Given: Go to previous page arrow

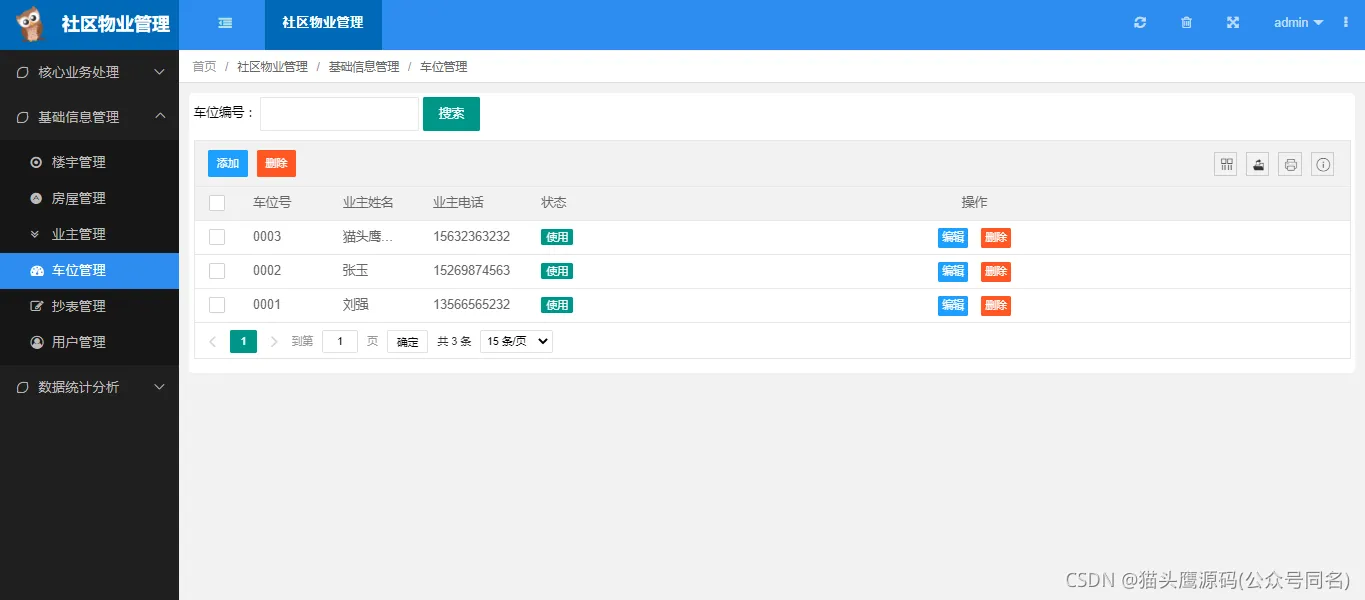Looking at the screenshot, I should (212, 342).
